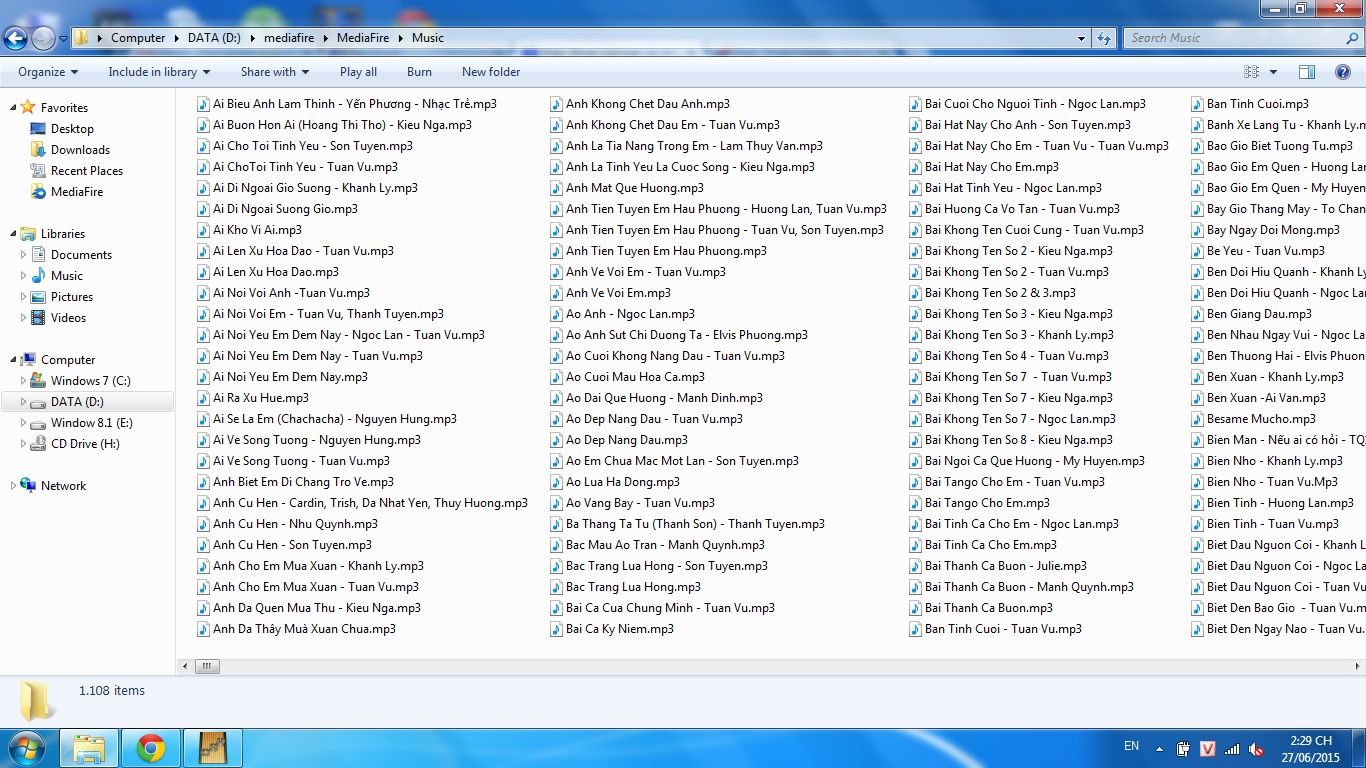This screenshot has height=768, width=1366.
Task: Select Downloads in Favorites
Action: (x=80, y=150)
